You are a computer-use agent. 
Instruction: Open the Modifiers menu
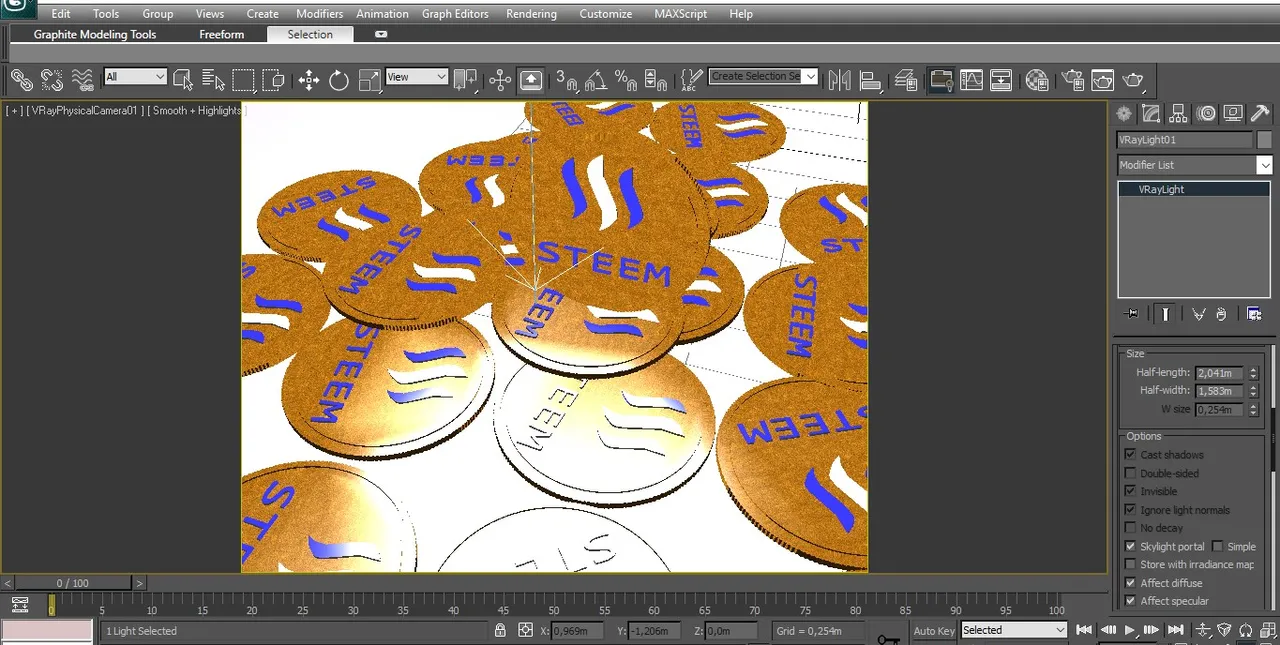[x=320, y=14]
